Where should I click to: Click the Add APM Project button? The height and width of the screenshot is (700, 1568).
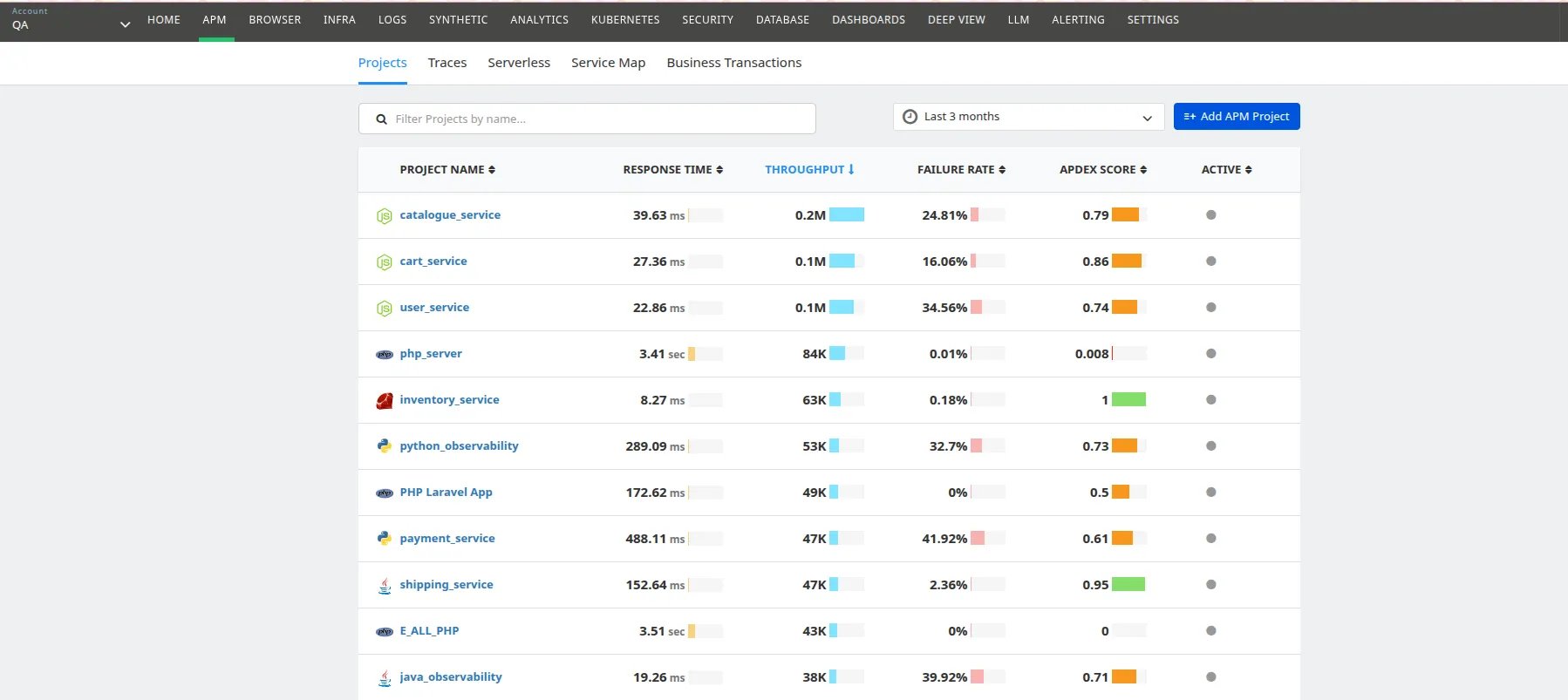1237,117
